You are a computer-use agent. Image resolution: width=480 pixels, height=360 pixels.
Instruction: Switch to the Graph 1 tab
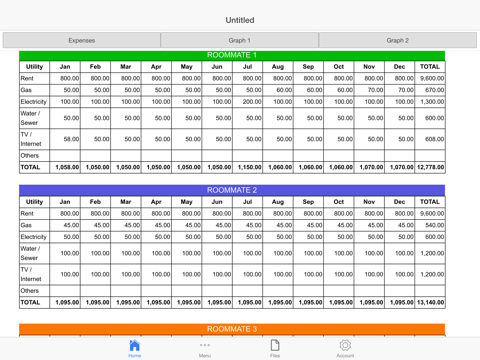[x=239, y=40]
